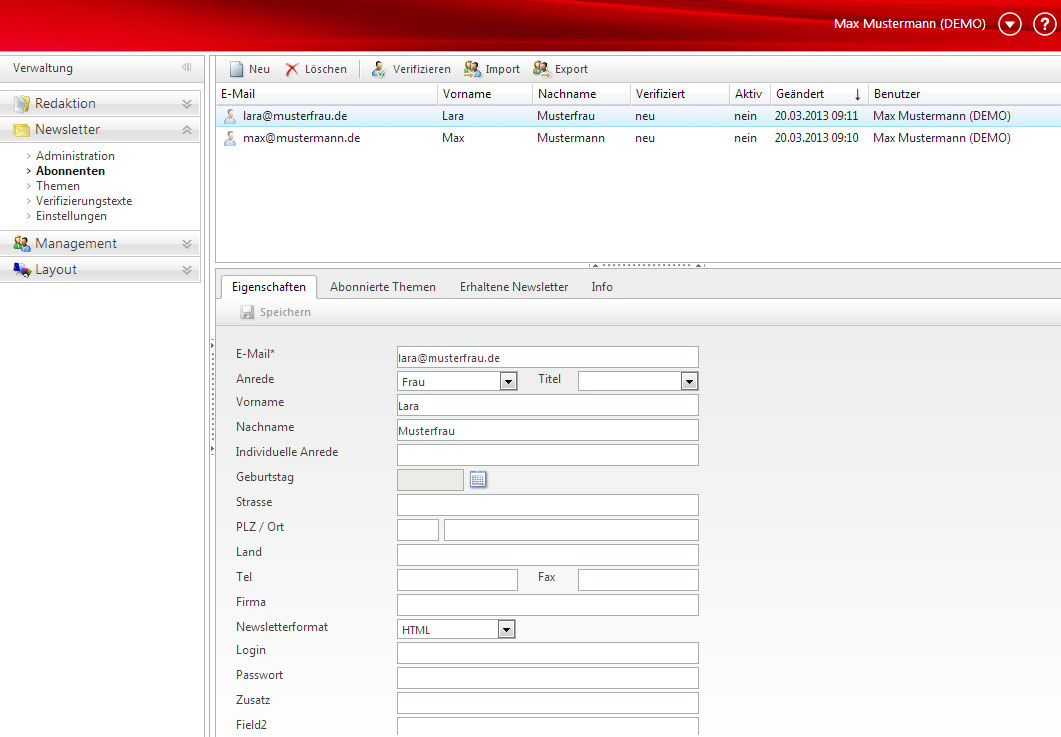Switch to the Erhaltene Newsletter tab
This screenshot has width=1061, height=737.
coord(514,287)
